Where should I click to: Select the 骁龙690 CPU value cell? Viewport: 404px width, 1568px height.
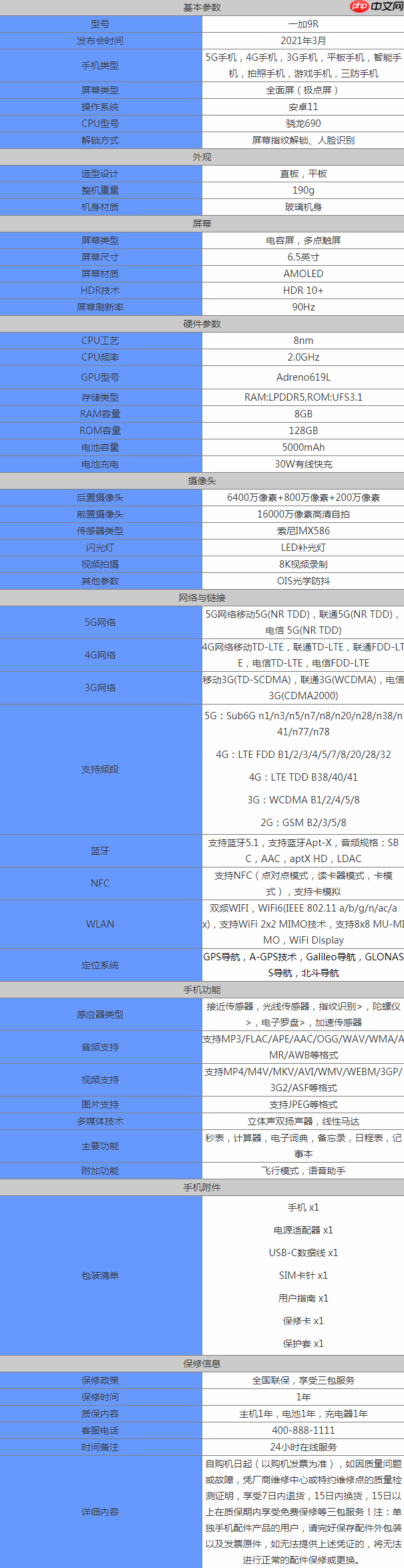click(303, 124)
